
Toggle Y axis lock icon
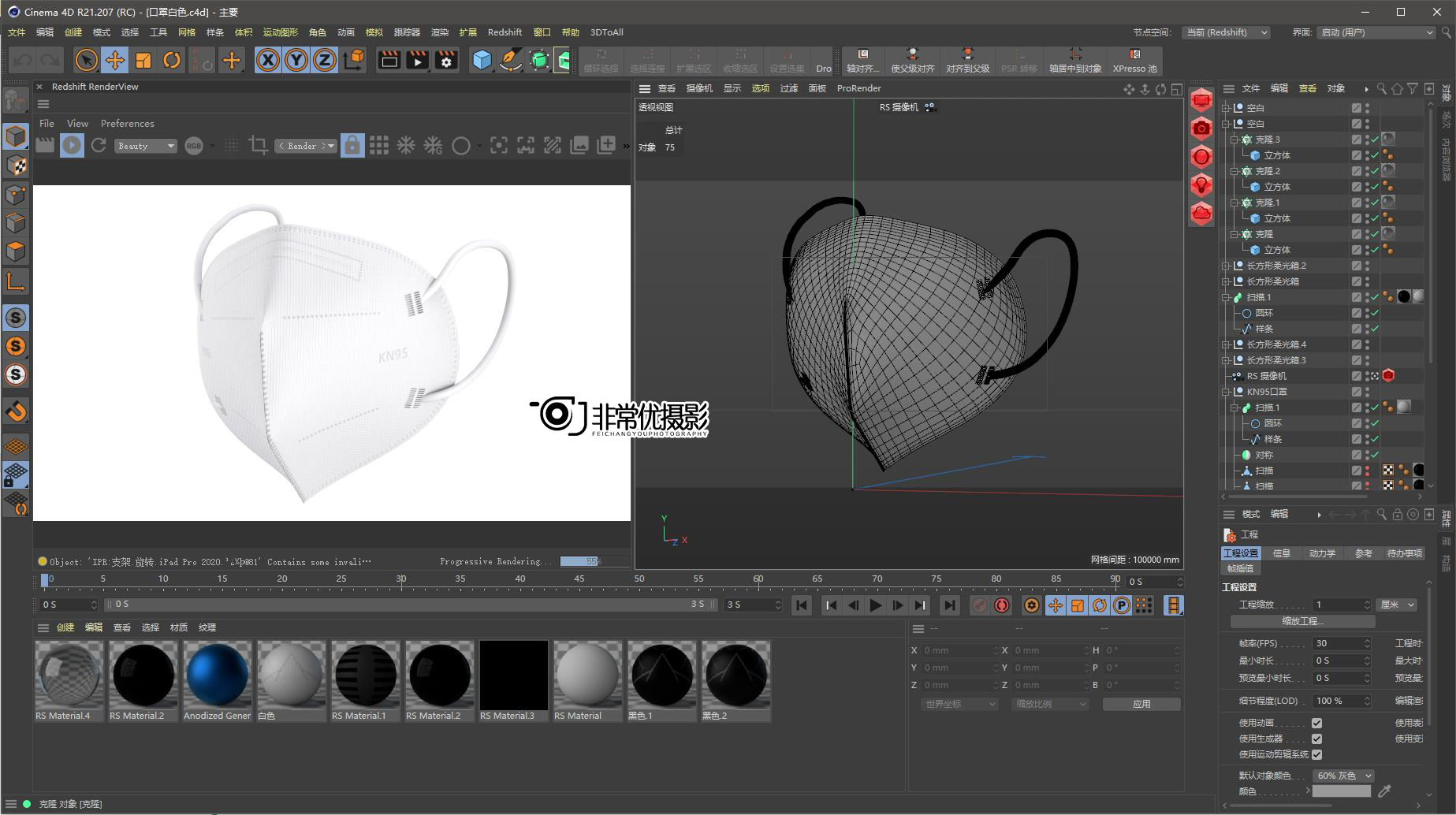click(296, 60)
